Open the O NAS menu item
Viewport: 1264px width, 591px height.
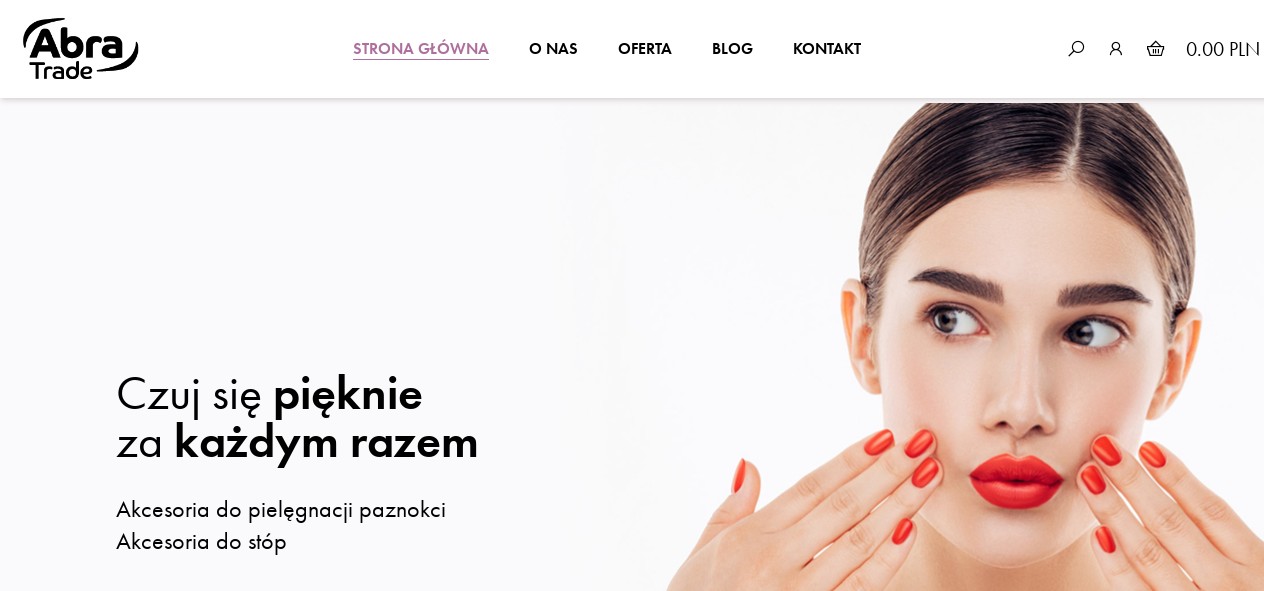(x=553, y=49)
